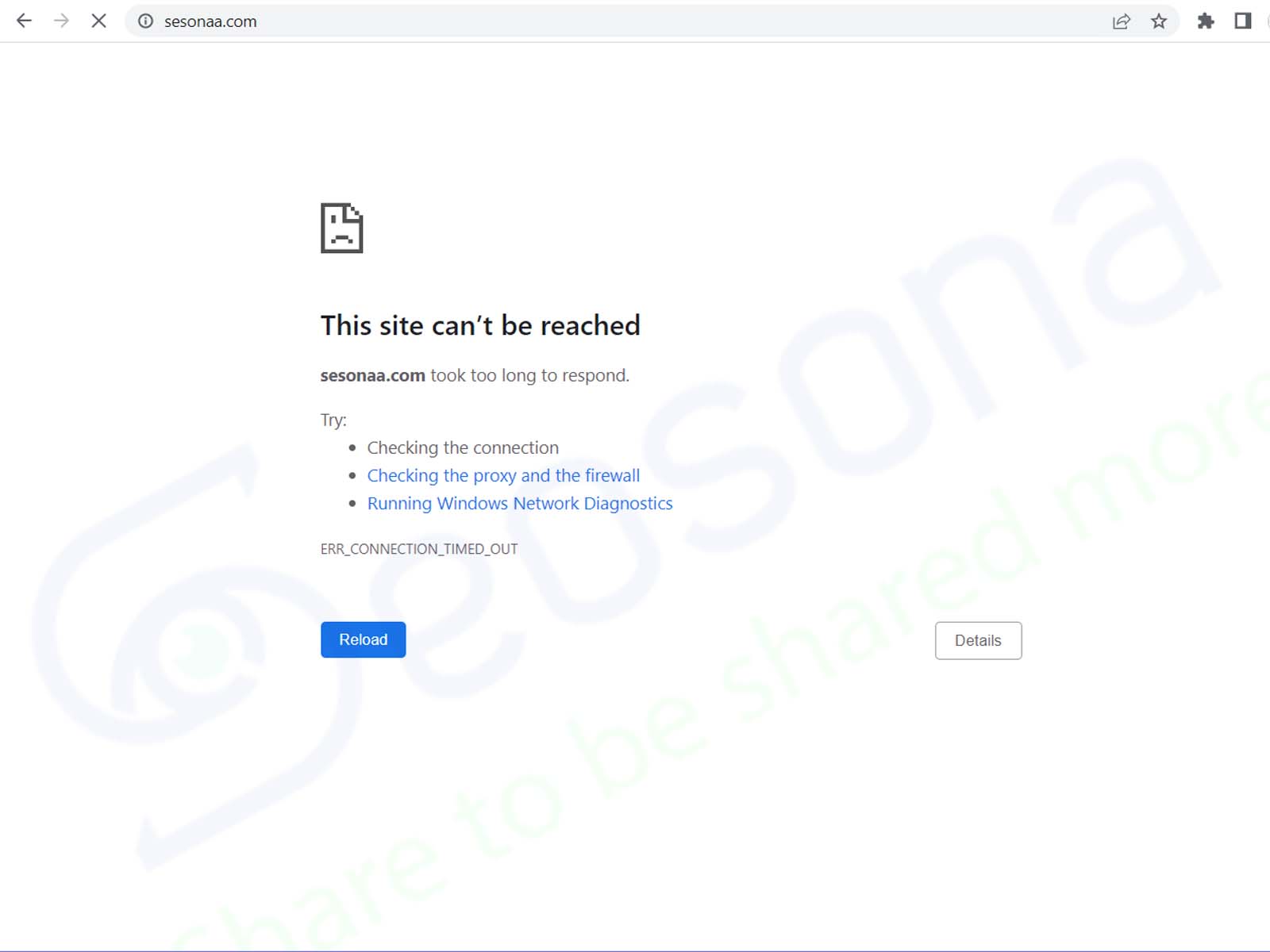Open the Details button

point(978,640)
